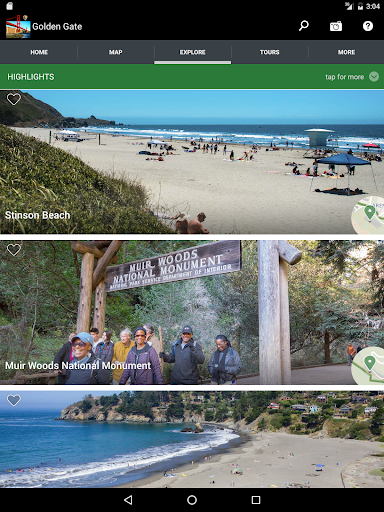The image size is (384, 512).
Task: Open the MORE tab
Action: [346, 52]
